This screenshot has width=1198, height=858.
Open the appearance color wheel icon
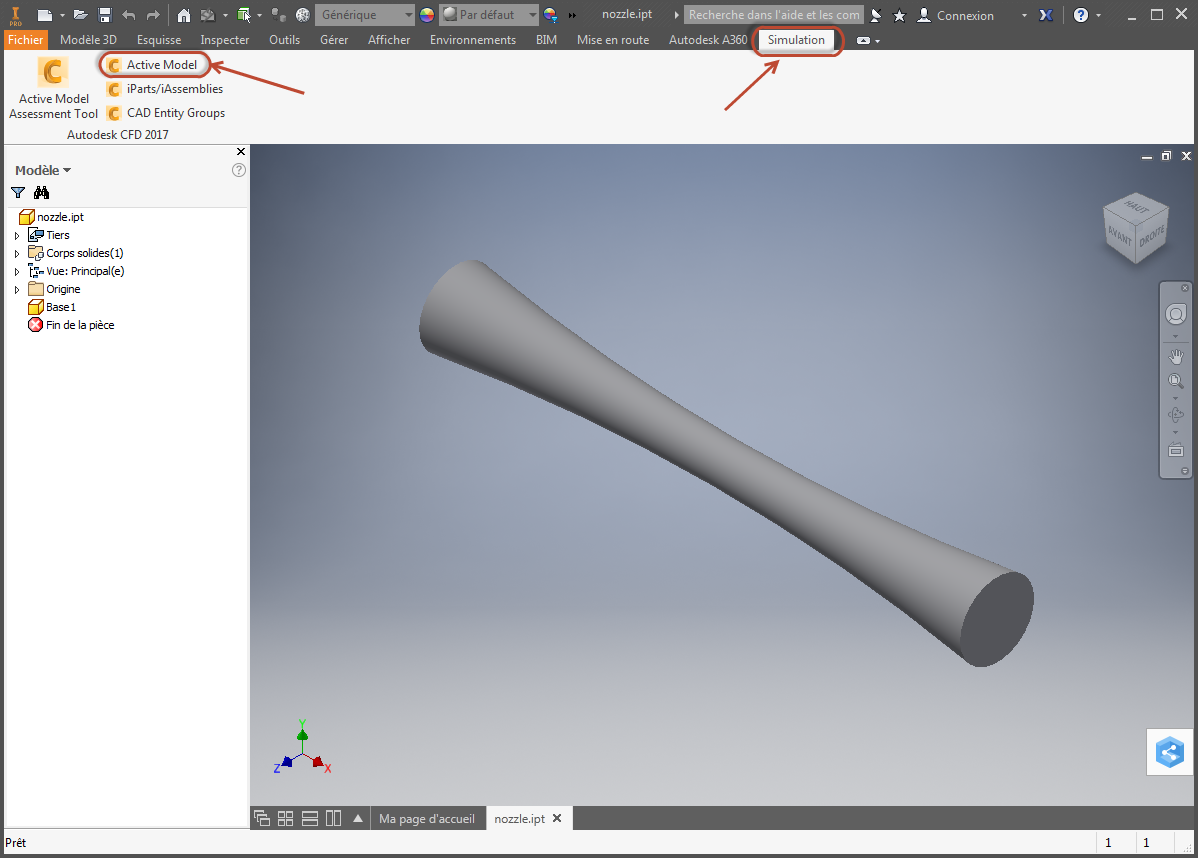(426, 15)
